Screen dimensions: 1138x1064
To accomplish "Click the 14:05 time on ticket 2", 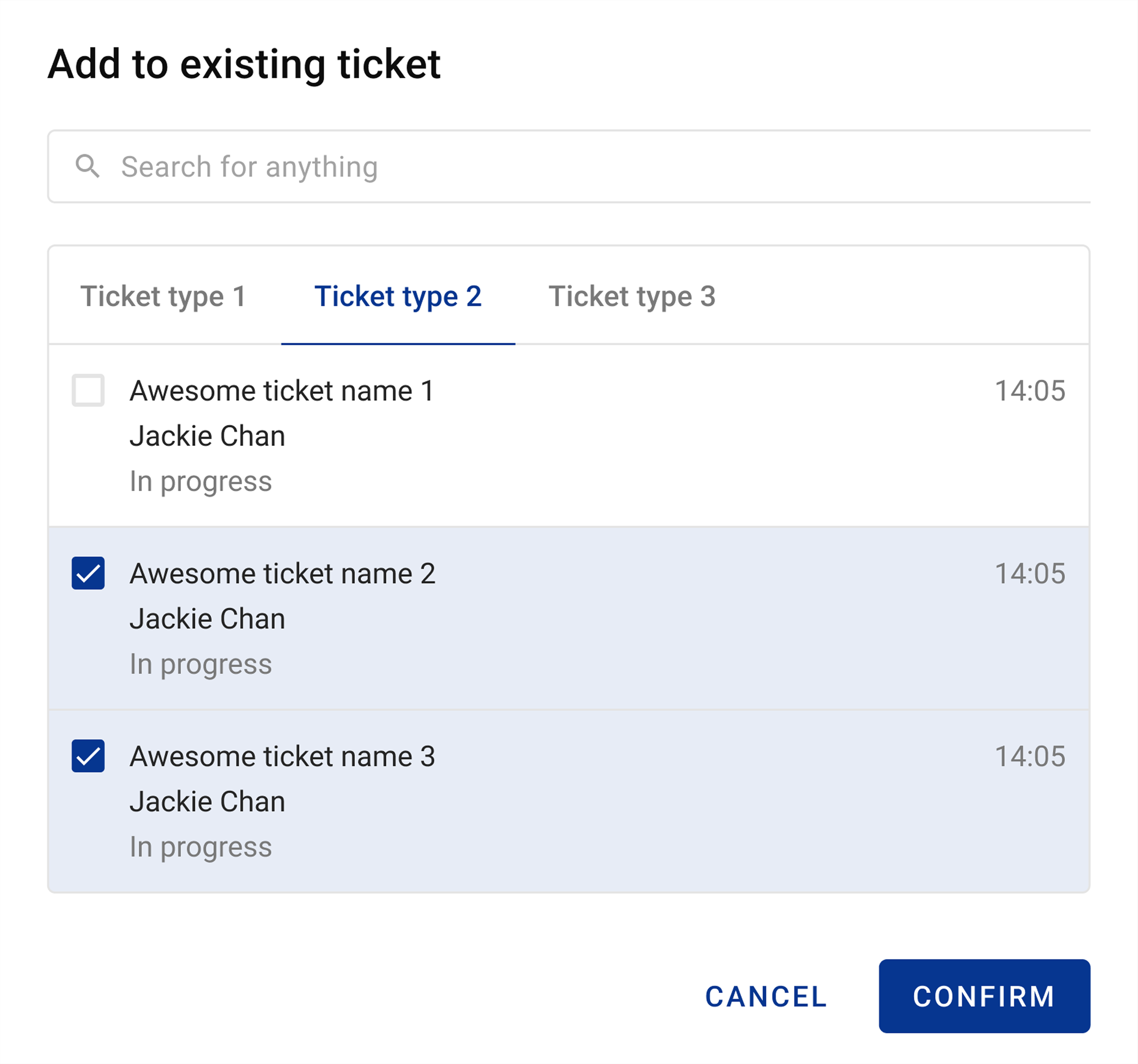I will point(1030,573).
